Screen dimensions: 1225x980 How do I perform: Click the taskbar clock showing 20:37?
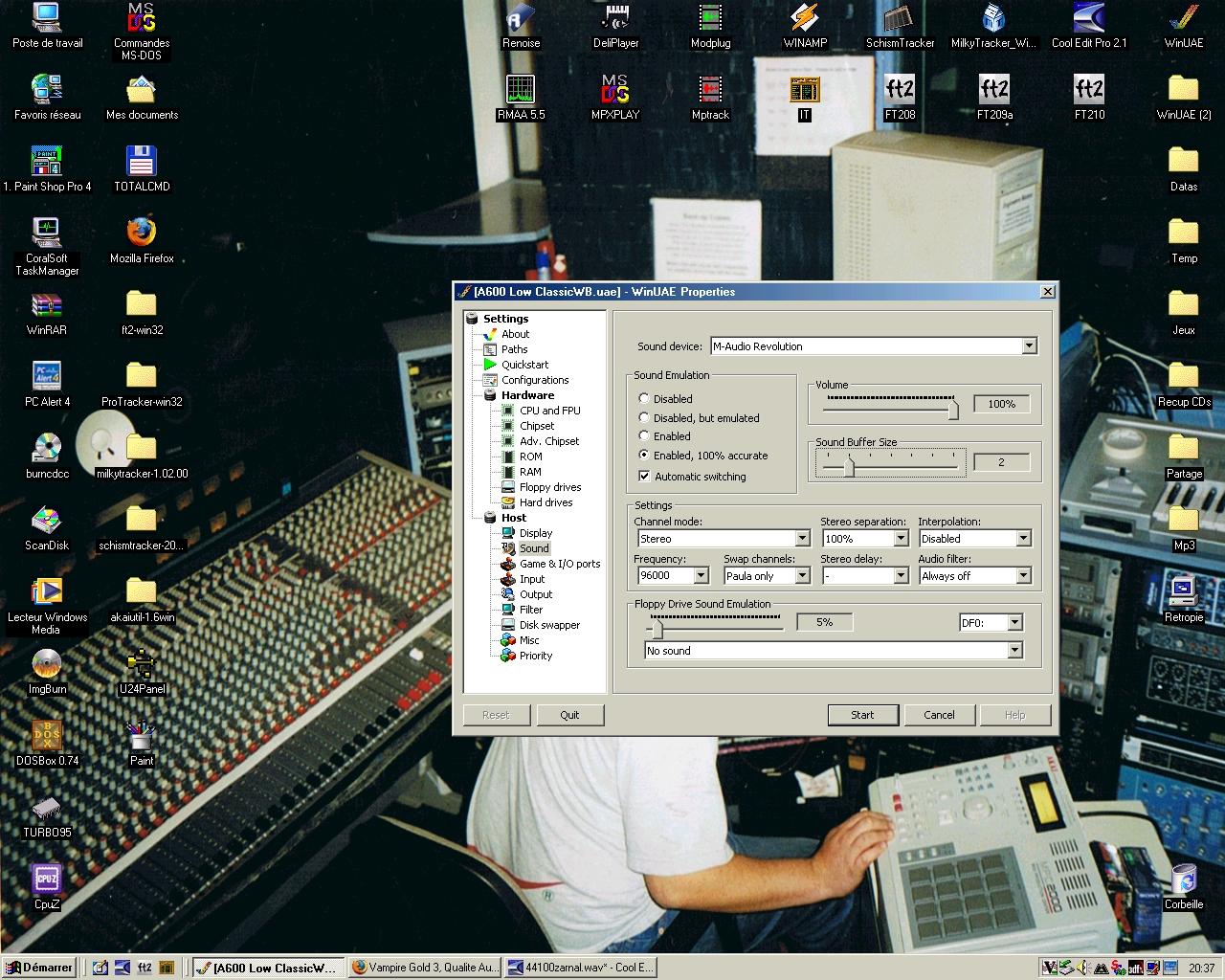[1201, 968]
